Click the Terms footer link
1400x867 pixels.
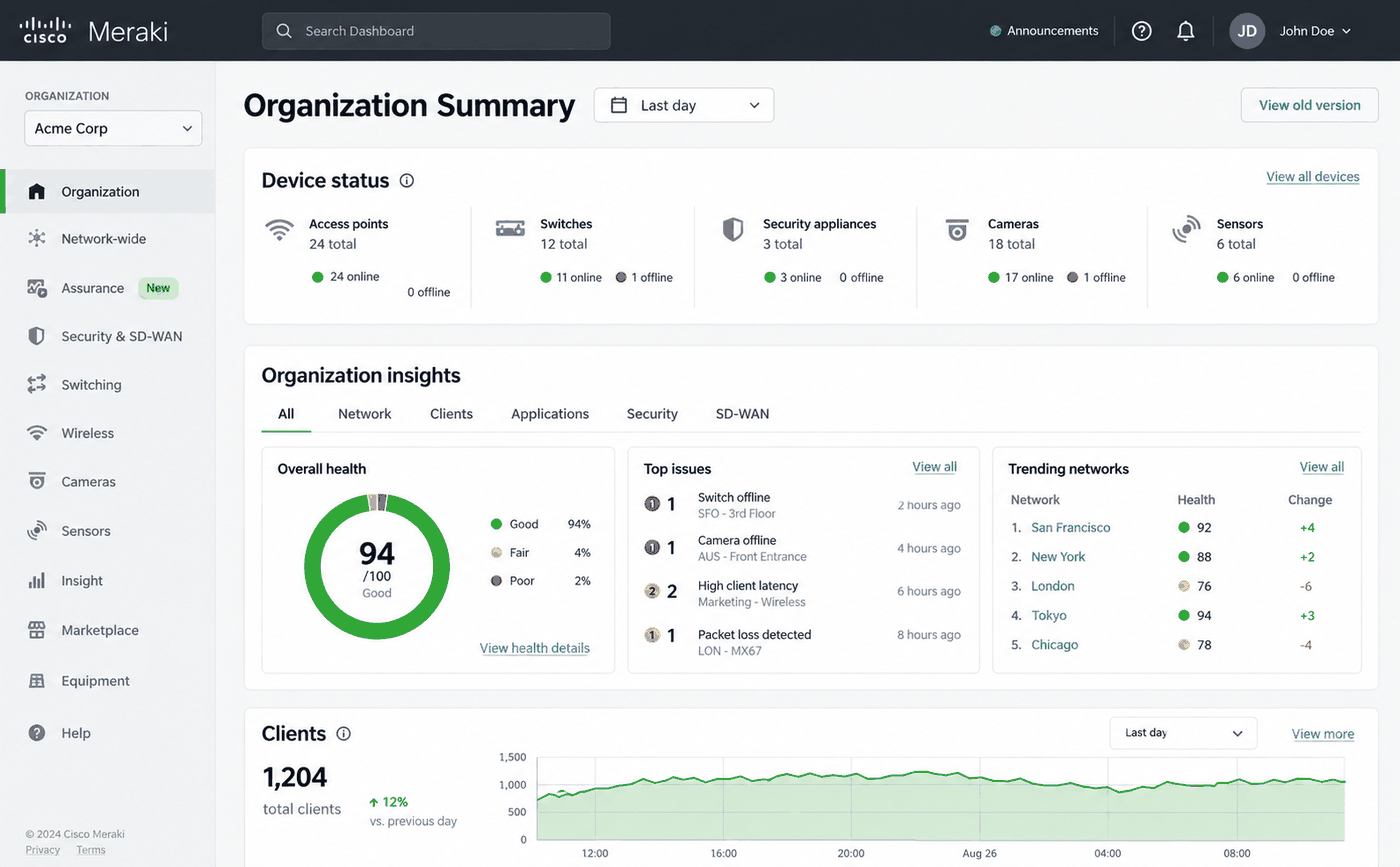(91, 850)
